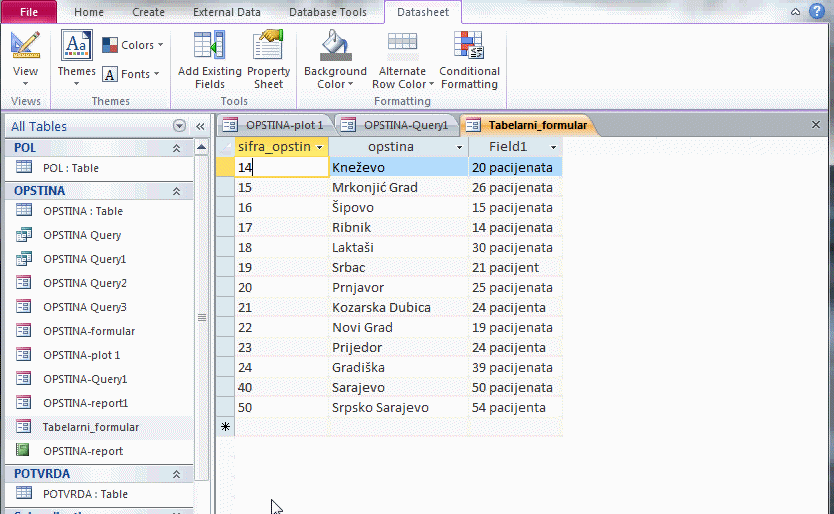Collapse the OPSTINA group
The height and width of the screenshot is (514, 834).
[176, 191]
